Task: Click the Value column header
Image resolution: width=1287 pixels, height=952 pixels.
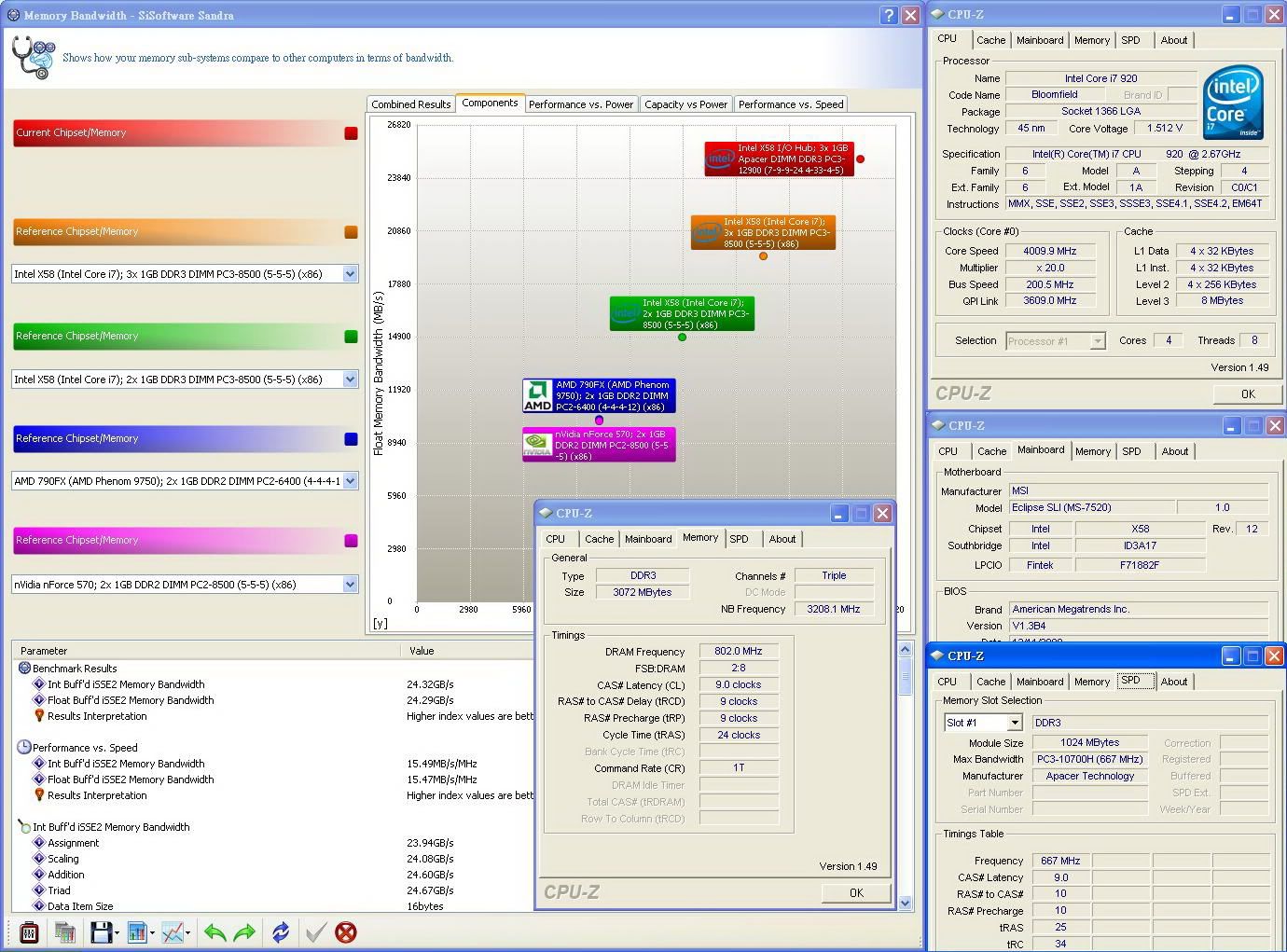Action: tap(467, 651)
